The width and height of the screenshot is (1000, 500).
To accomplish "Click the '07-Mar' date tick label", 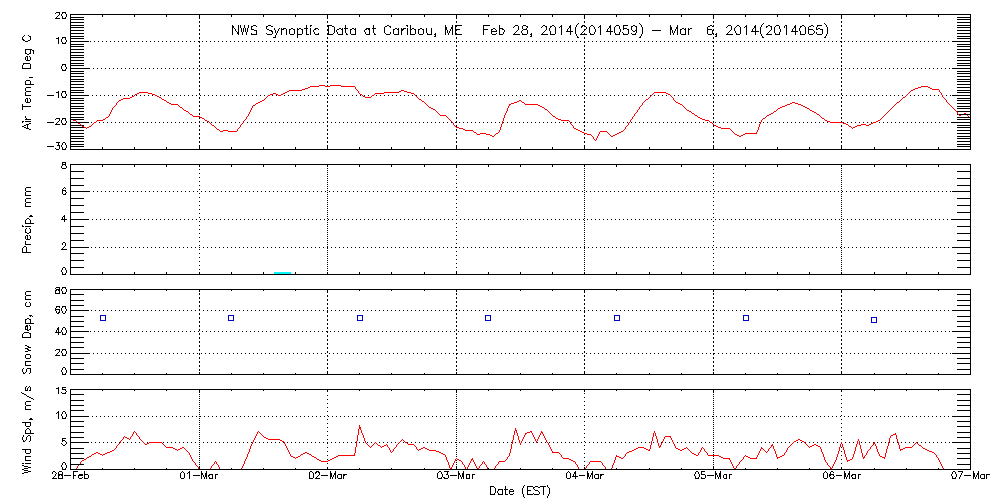I will [x=970, y=478].
